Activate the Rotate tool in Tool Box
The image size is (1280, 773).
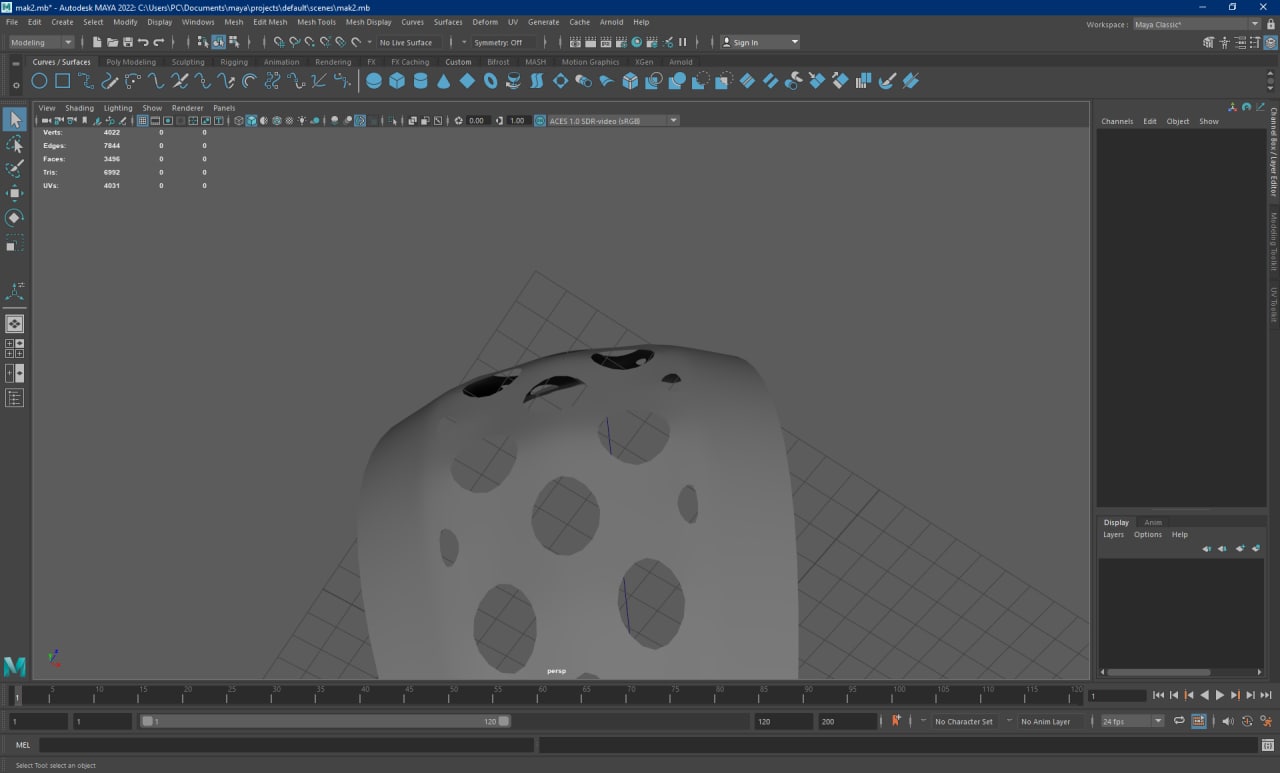point(15,217)
